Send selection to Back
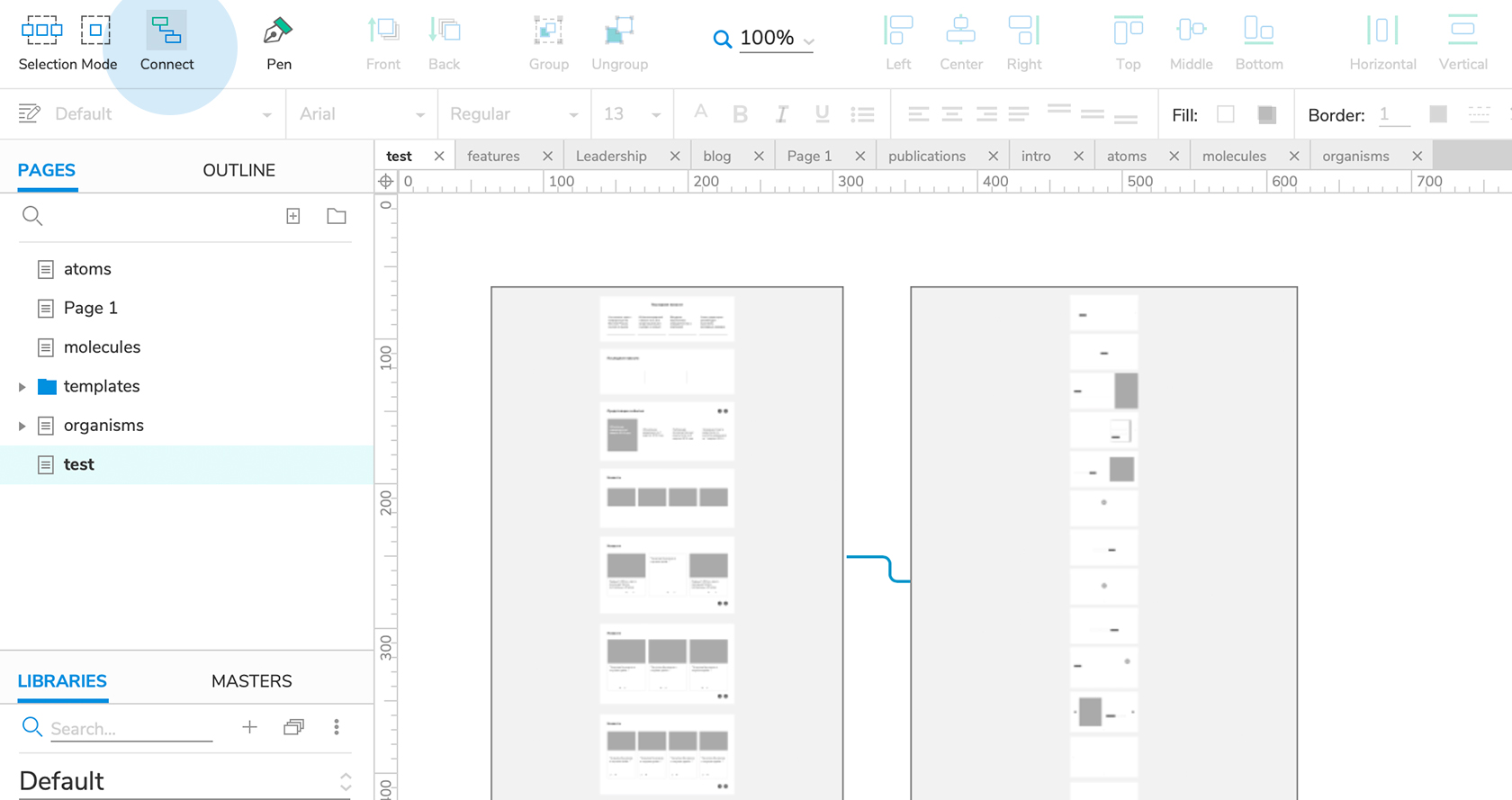Image resolution: width=1512 pixels, height=800 pixels. [x=445, y=42]
